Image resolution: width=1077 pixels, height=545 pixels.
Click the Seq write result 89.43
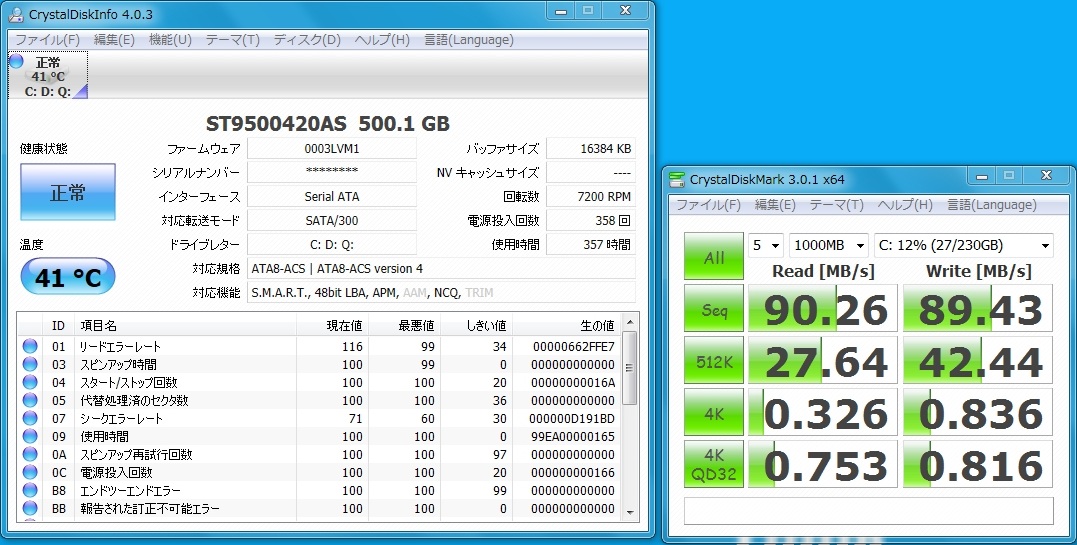[x=978, y=309]
